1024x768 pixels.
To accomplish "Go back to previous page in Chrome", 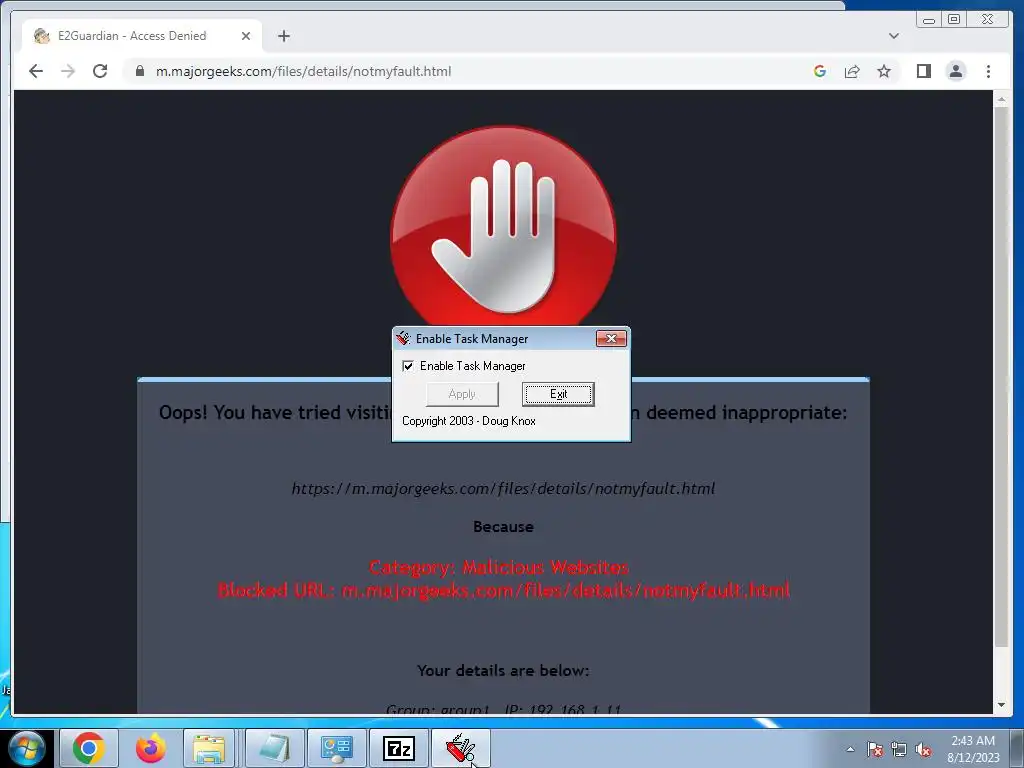I will click(x=36, y=71).
